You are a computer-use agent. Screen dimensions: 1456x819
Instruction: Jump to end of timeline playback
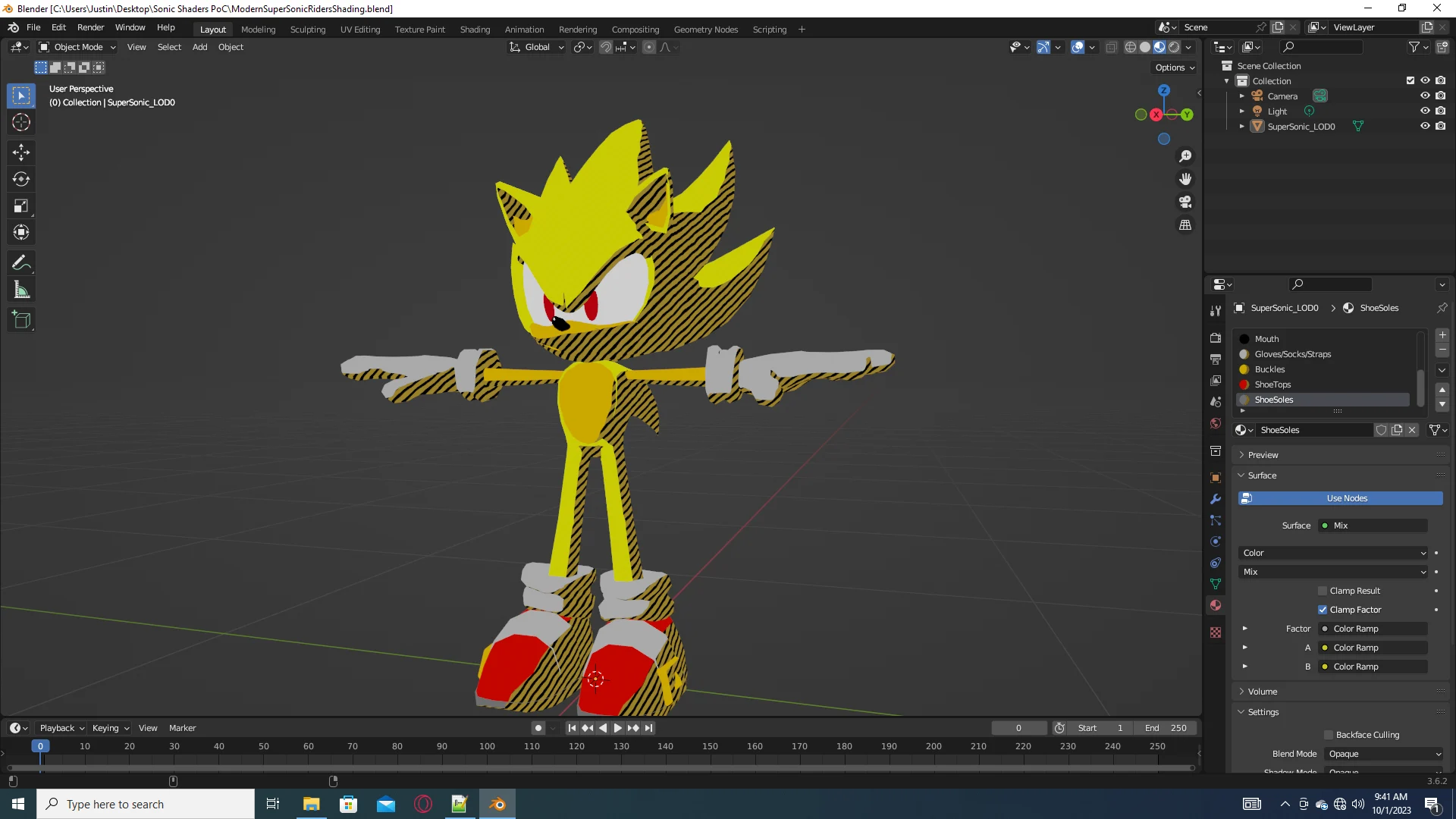[648, 727]
